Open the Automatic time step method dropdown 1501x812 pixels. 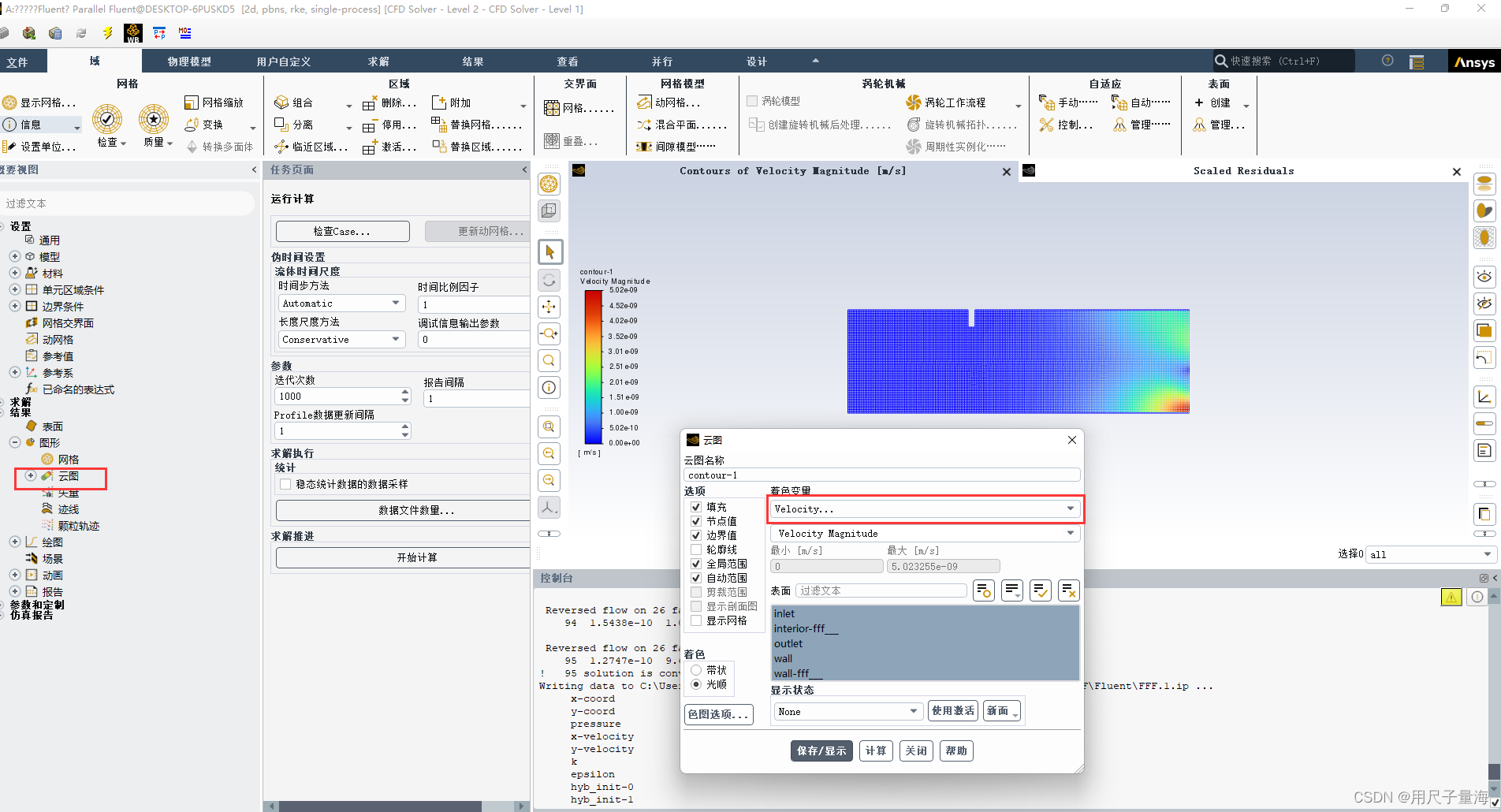click(x=341, y=304)
